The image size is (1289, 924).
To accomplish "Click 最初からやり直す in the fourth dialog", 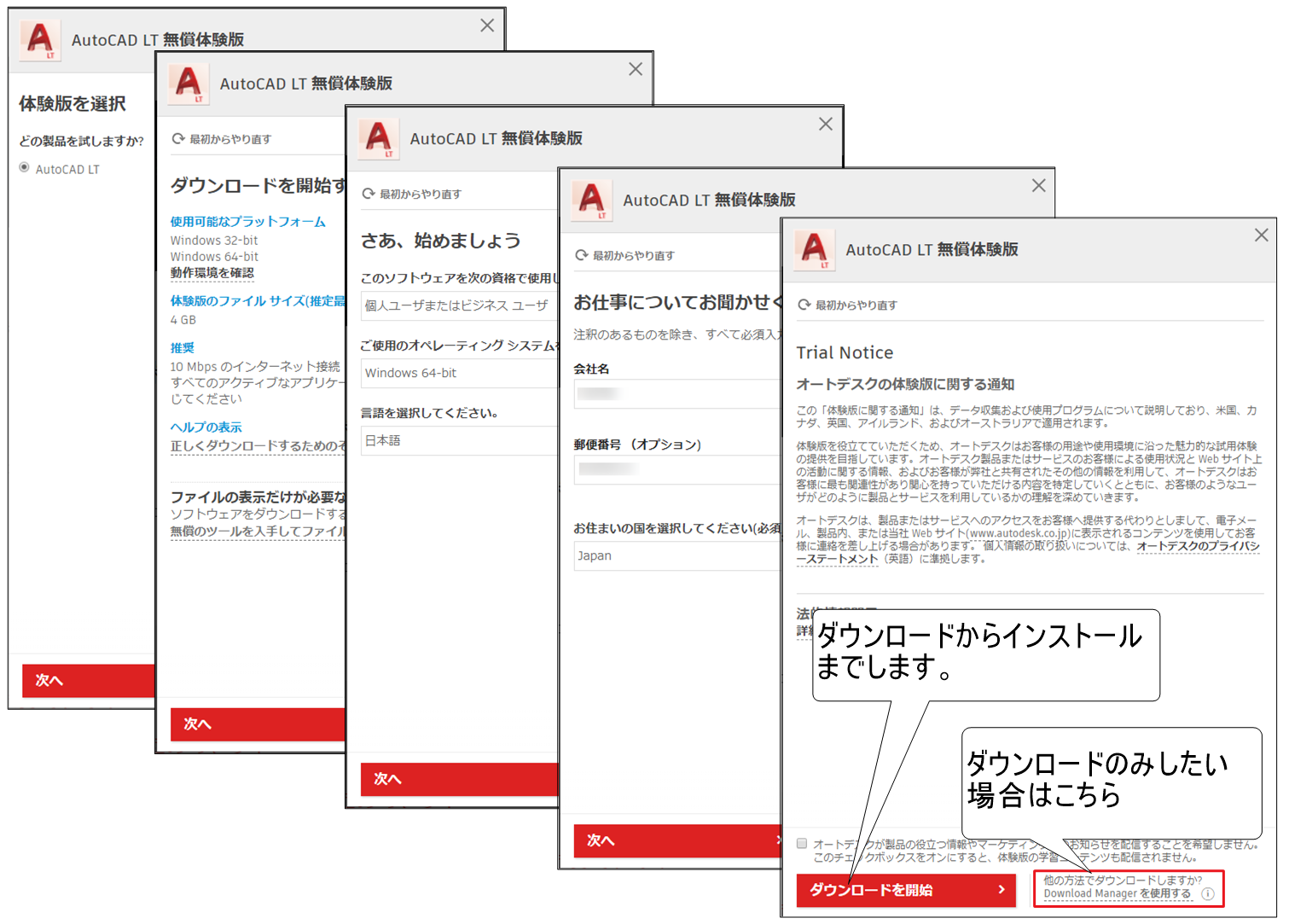I will pos(625,255).
